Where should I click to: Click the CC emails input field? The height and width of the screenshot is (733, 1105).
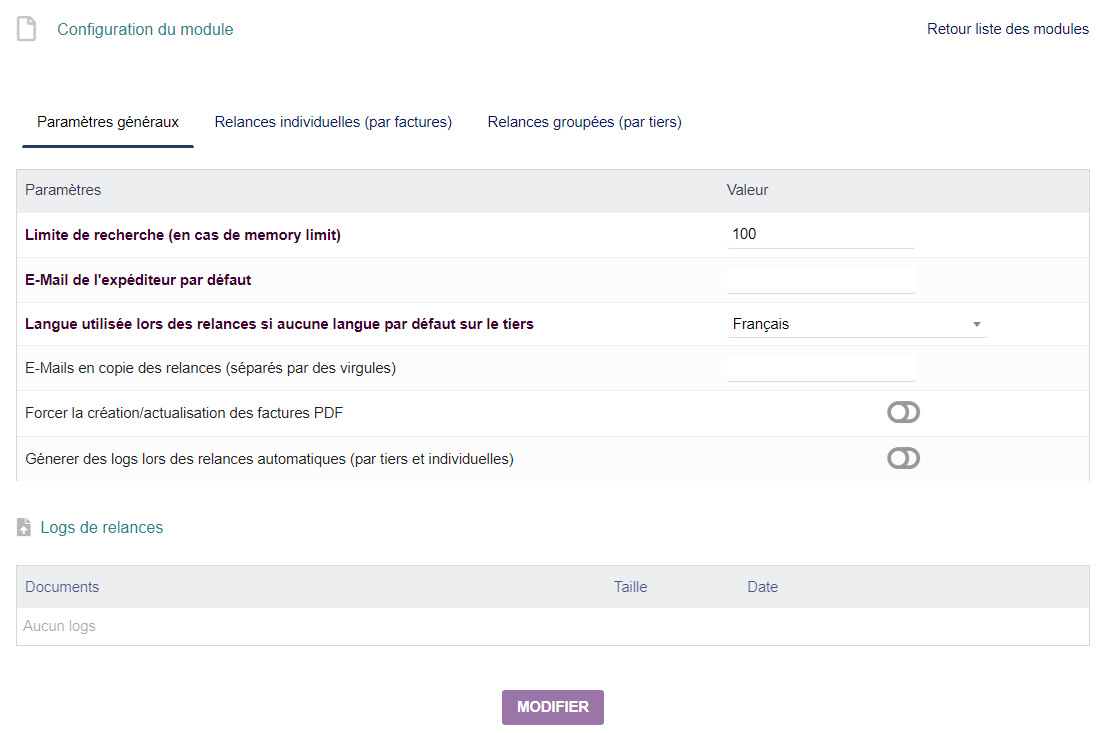[820, 367]
